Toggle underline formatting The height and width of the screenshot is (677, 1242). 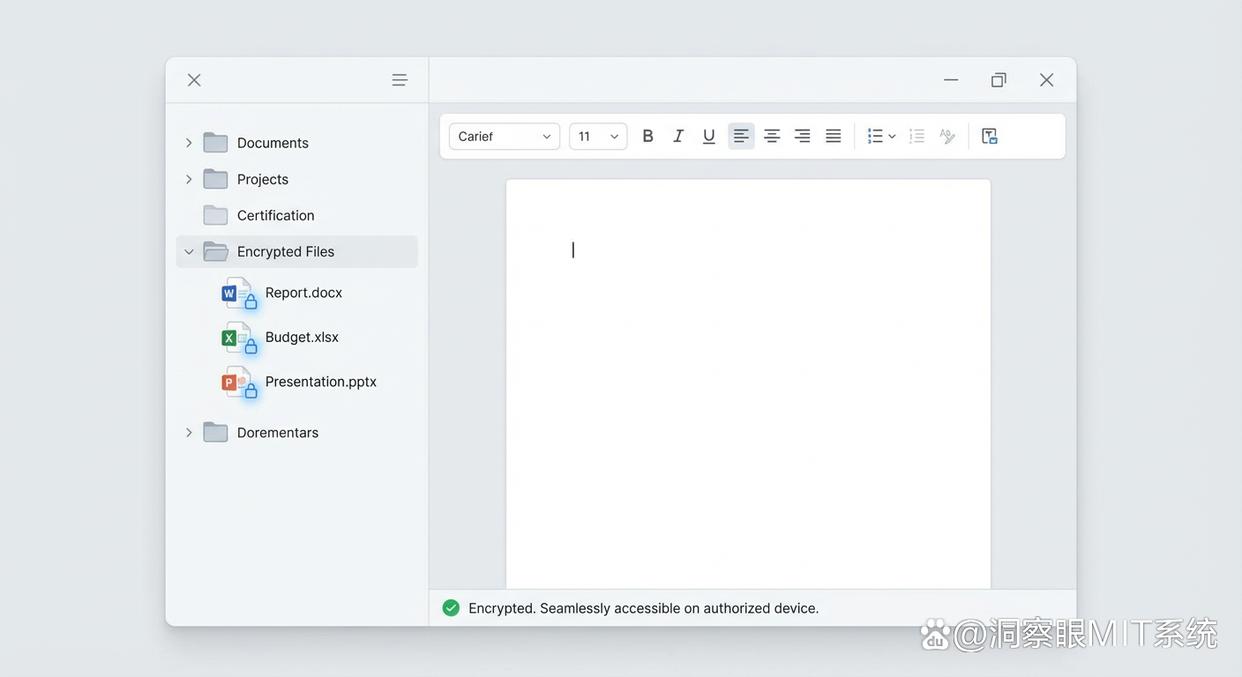pyautogui.click(x=709, y=136)
